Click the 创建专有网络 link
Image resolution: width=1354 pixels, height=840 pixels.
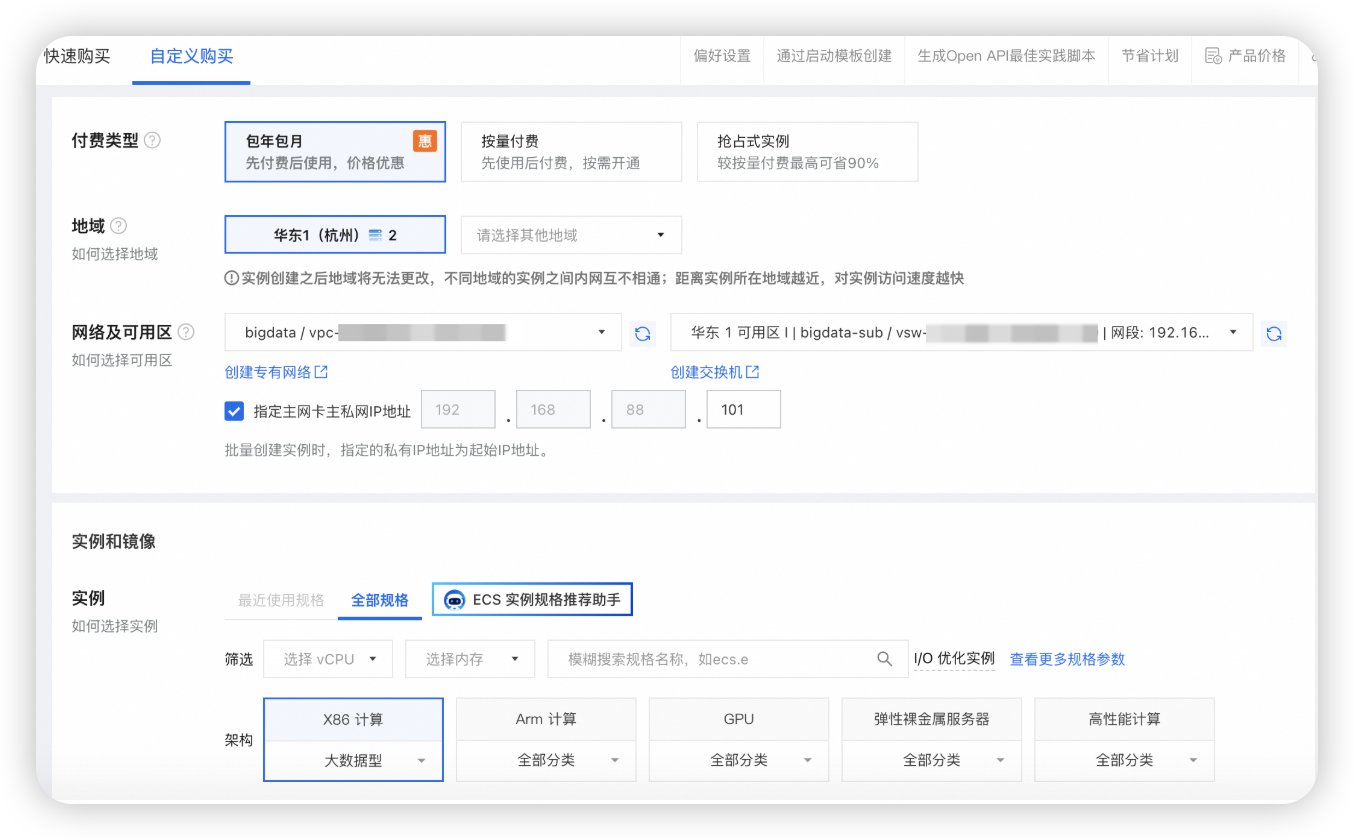[x=271, y=371]
